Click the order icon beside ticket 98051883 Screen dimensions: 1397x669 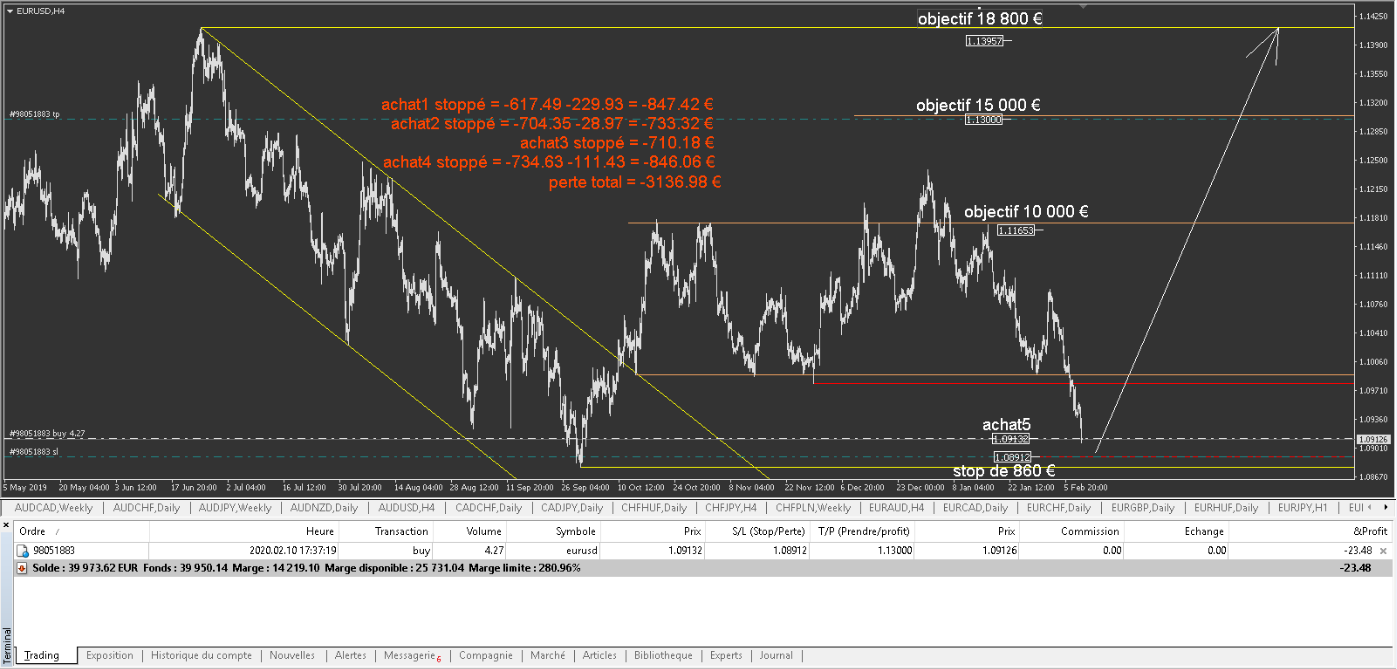pyautogui.click(x=22, y=551)
